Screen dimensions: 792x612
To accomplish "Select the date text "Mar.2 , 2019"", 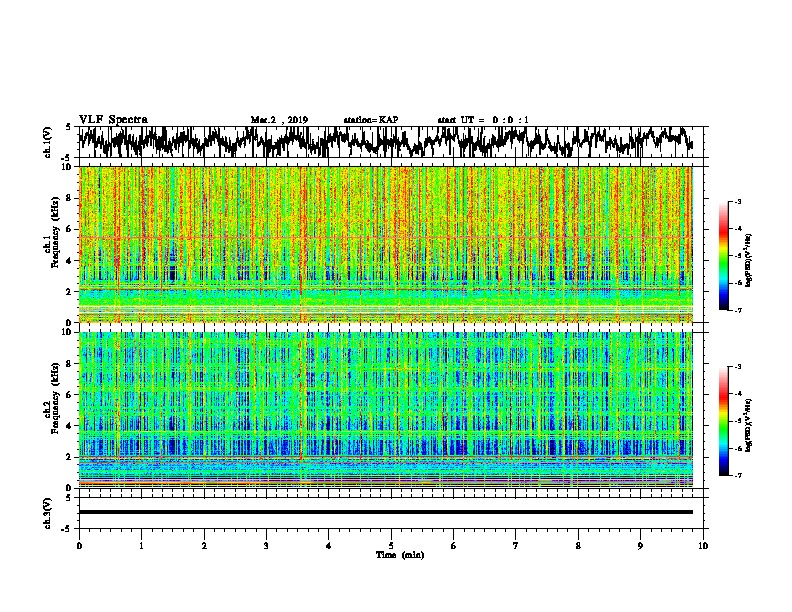I will click(x=279, y=120).
